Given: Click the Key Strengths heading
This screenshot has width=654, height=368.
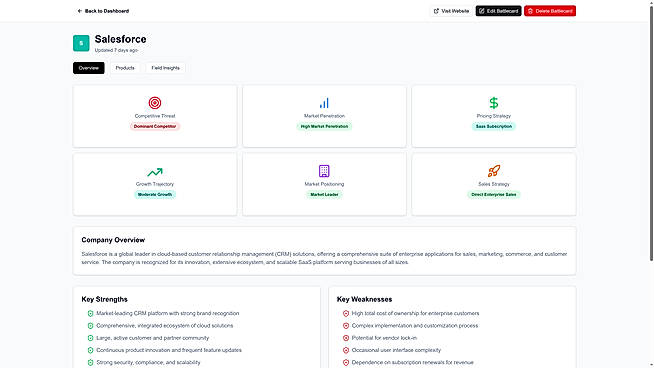Looking at the screenshot, I should click(104, 299).
